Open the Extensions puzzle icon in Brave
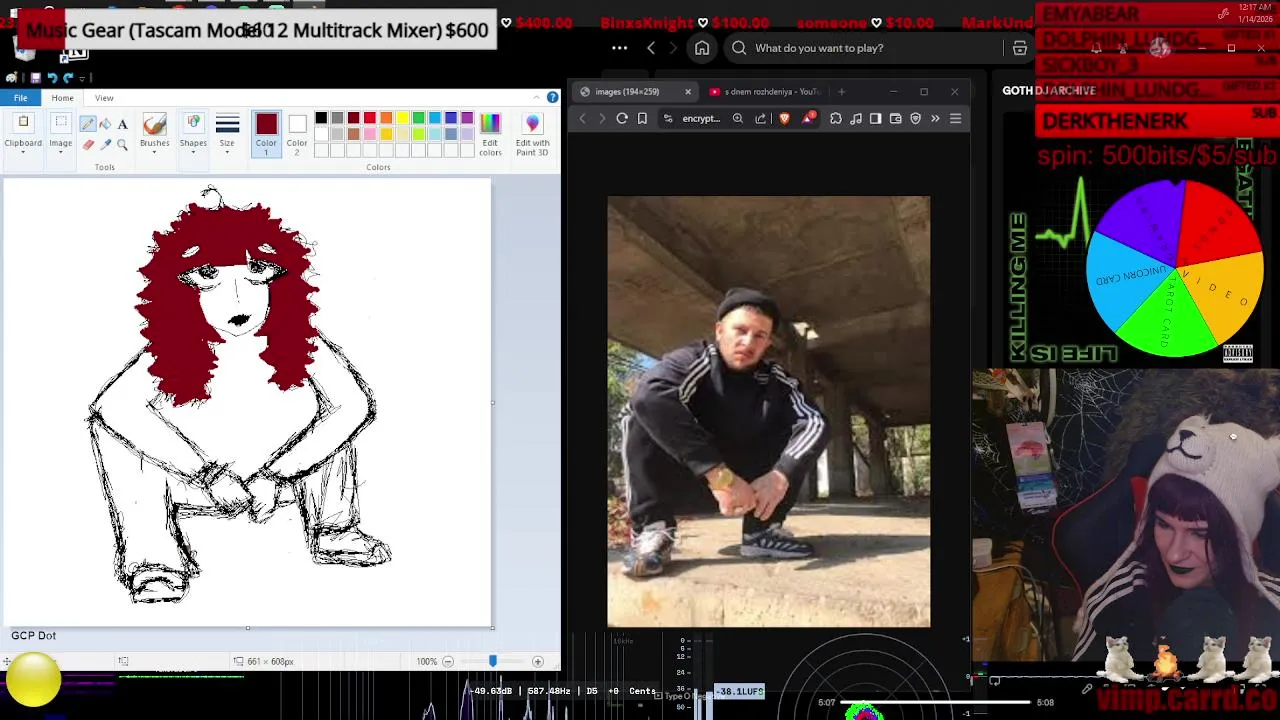Screen dimensions: 1280x720 pos(836,118)
